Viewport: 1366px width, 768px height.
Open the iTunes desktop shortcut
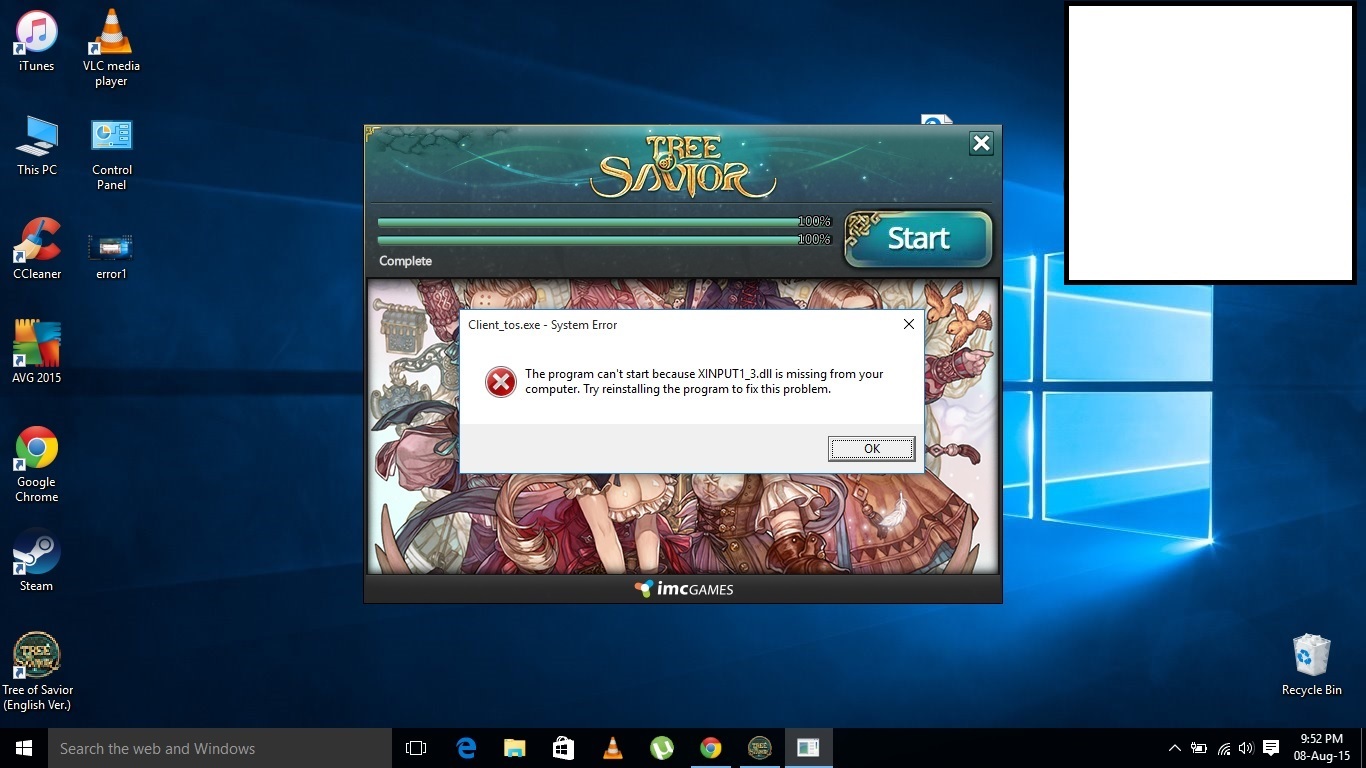click(x=37, y=38)
